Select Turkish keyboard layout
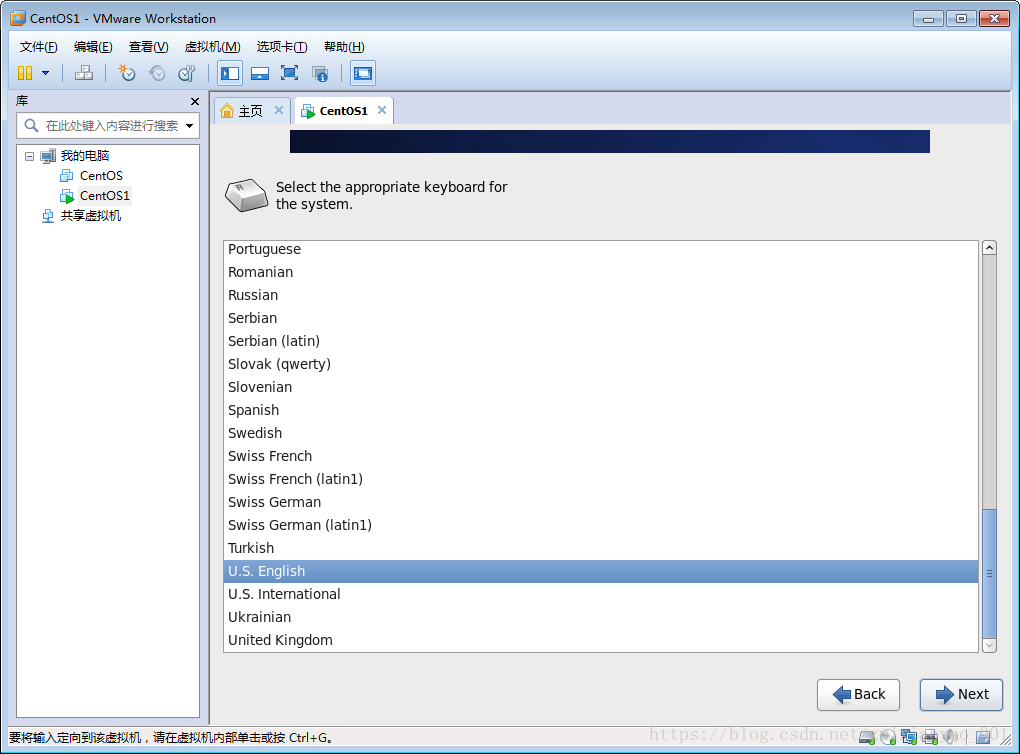 [x=601, y=548]
